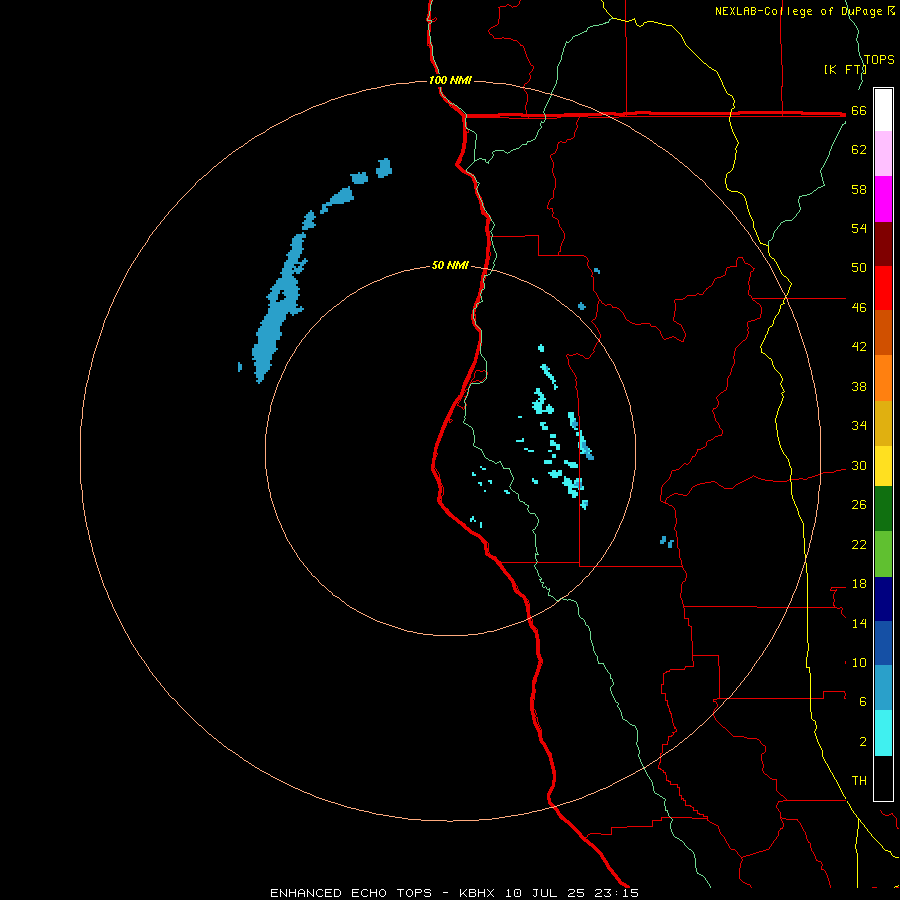Select the 66 scale value

pyautogui.click(x=859, y=110)
